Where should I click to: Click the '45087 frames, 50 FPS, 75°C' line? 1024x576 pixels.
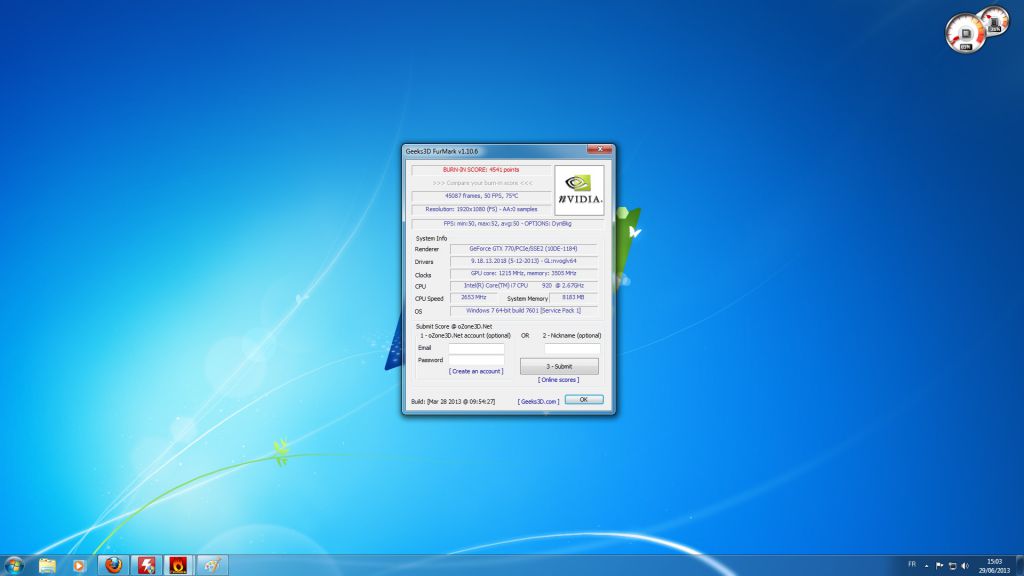click(481, 196)
